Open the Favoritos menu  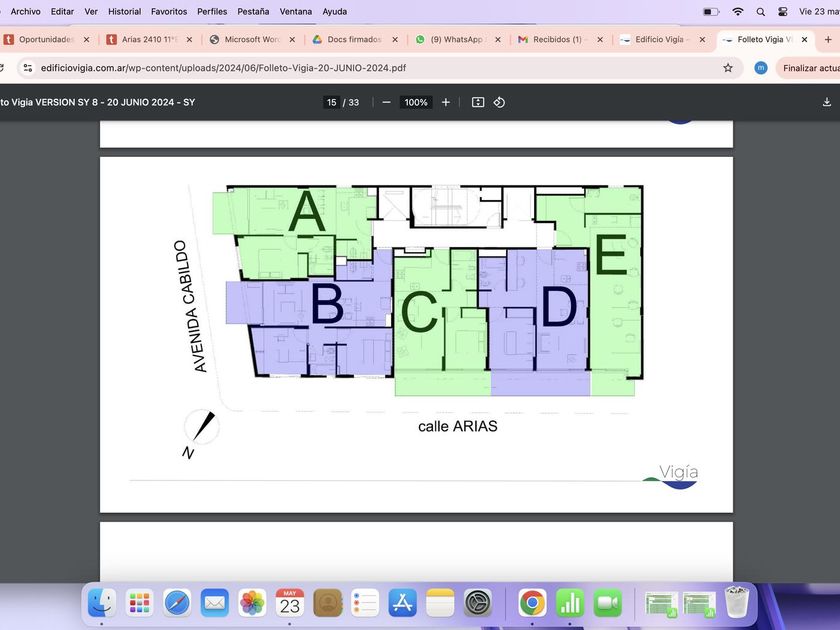click(x=169, y=11)
